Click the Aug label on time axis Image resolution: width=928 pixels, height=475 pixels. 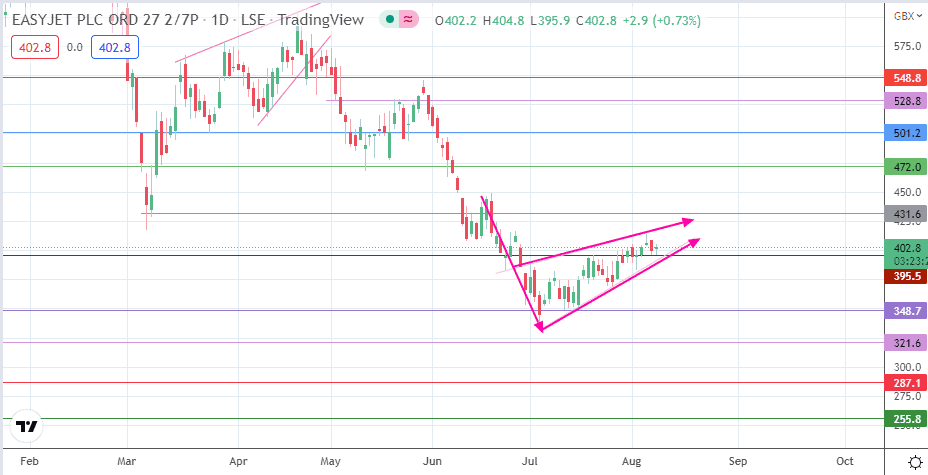632,461
